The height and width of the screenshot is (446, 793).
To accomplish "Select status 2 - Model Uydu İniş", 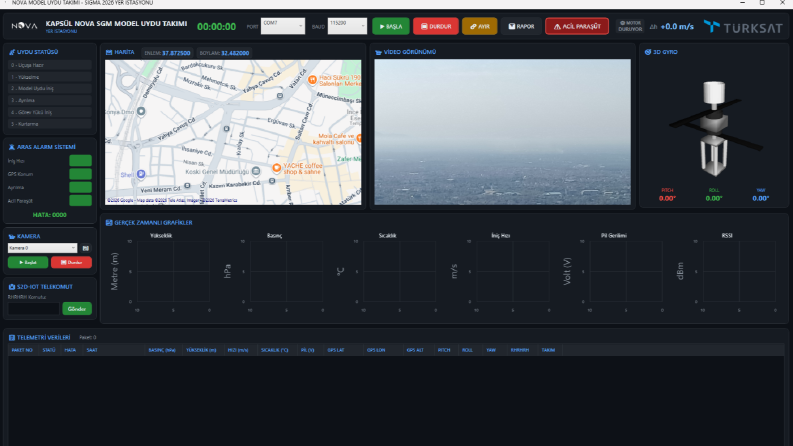I will (50, 88).
